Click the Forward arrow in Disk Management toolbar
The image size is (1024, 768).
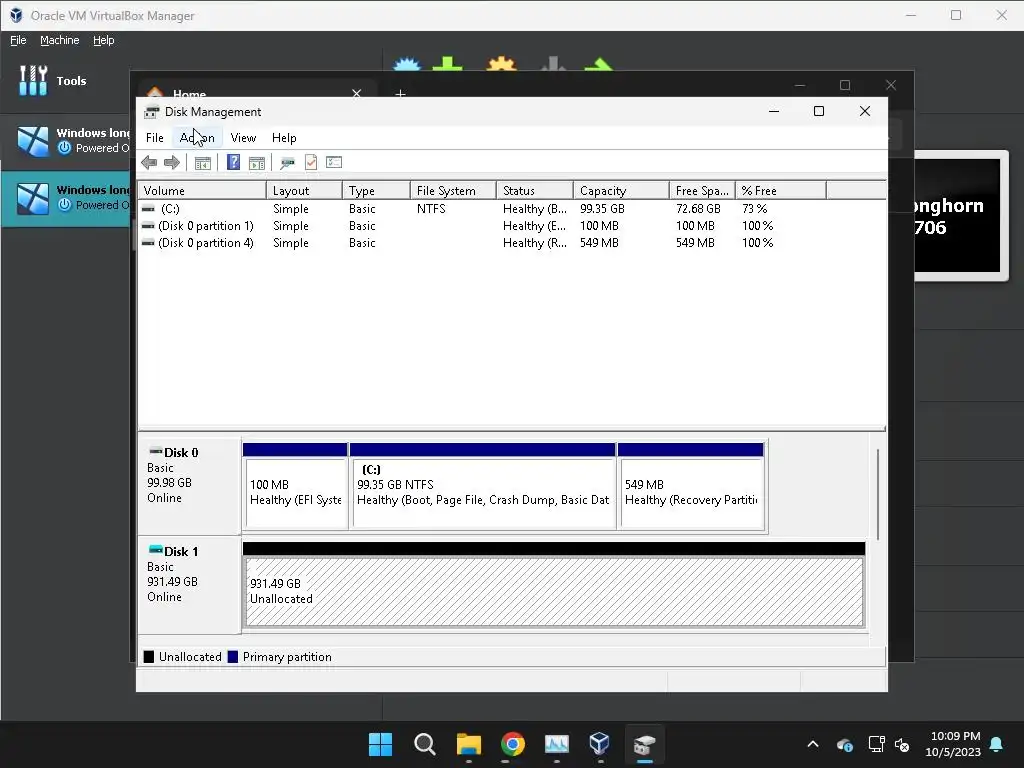coord(172,163)
